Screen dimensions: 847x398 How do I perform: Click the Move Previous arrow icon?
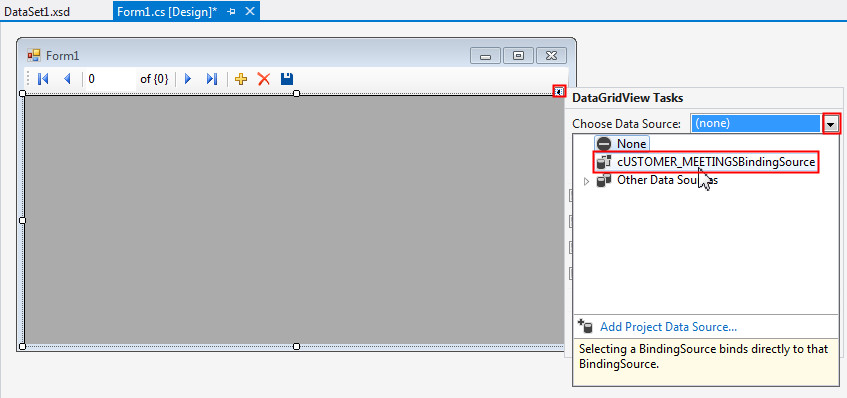pos(67,79)
